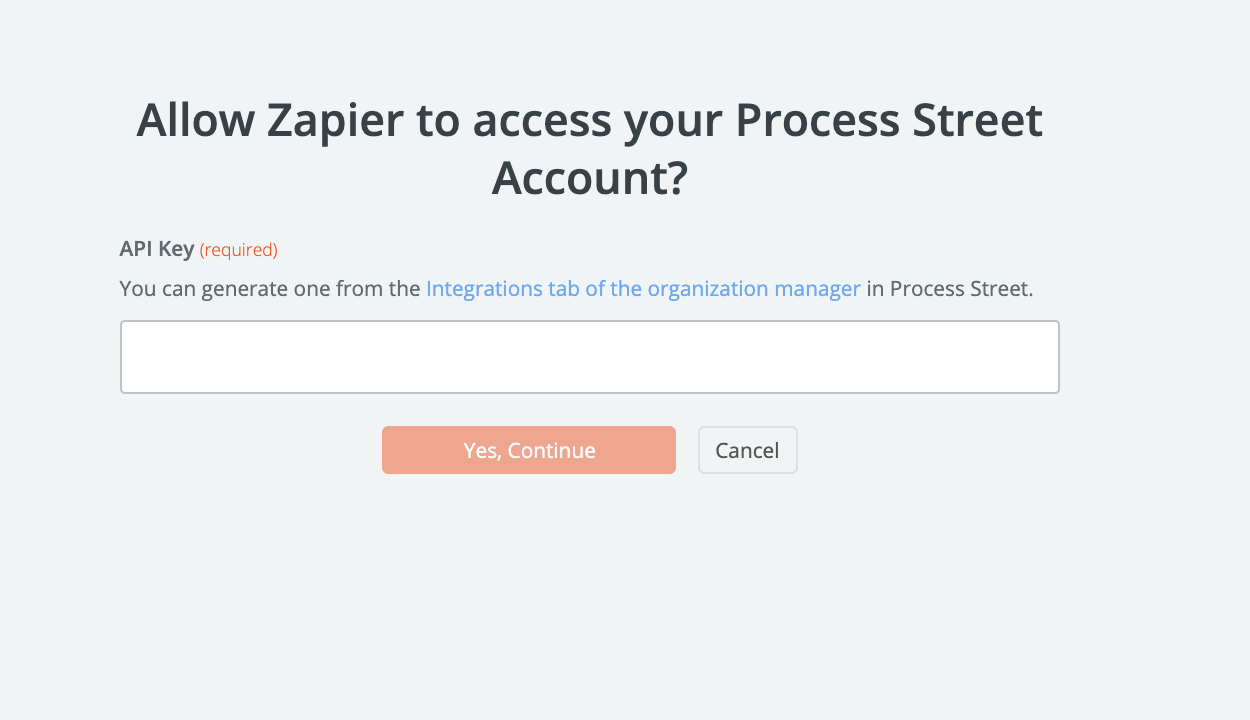
Task: Click 'organization manager' in the blue link
Action: [754, 289]
